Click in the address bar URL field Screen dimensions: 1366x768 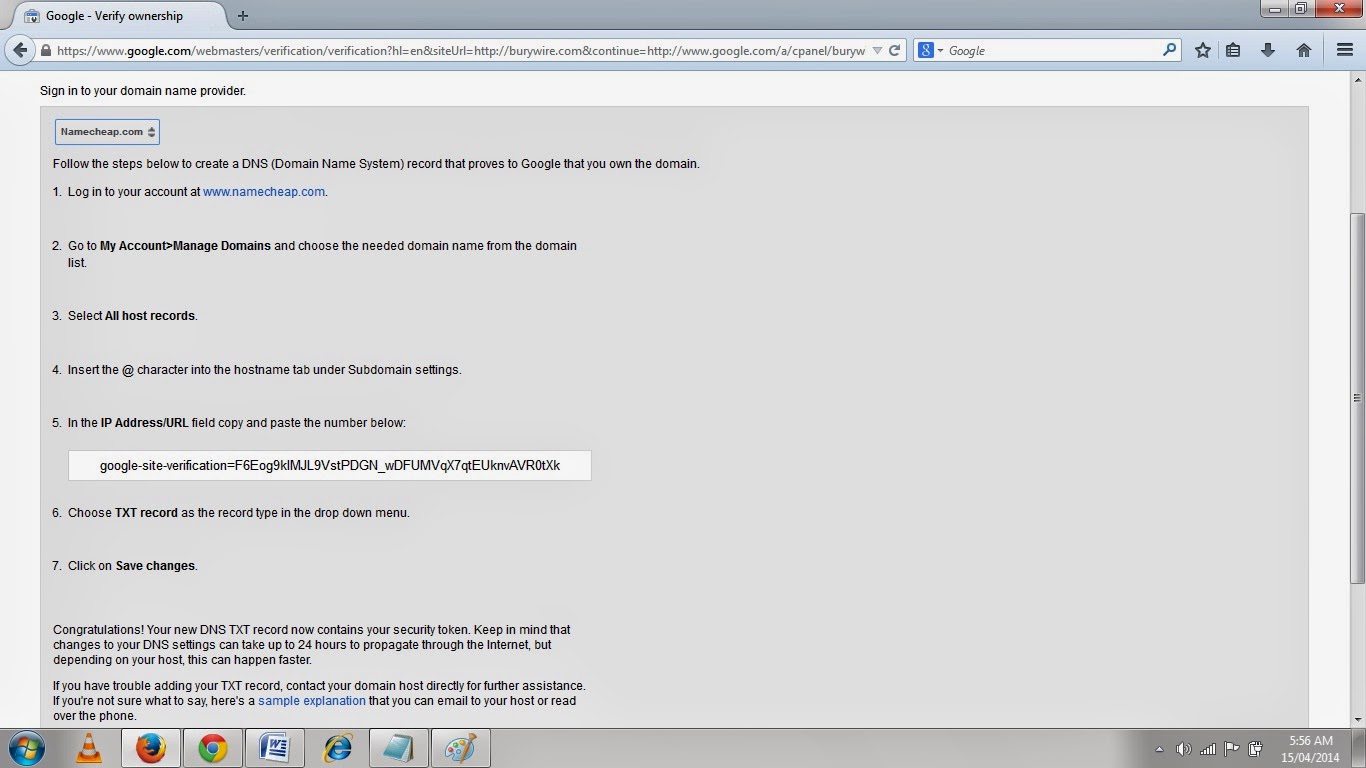tap(462, 50)
